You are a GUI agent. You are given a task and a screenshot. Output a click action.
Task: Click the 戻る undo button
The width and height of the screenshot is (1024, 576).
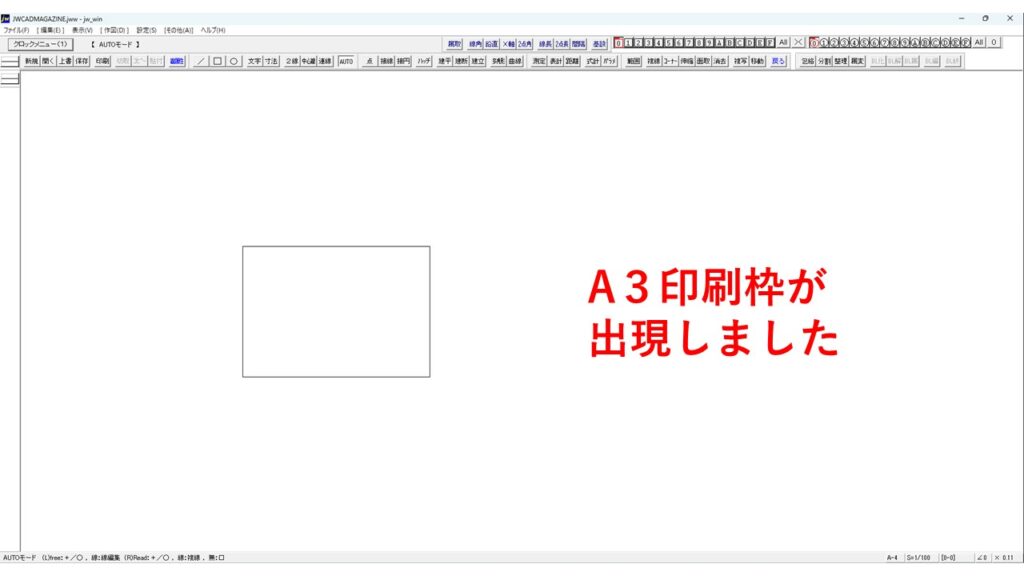coord(778,61)
